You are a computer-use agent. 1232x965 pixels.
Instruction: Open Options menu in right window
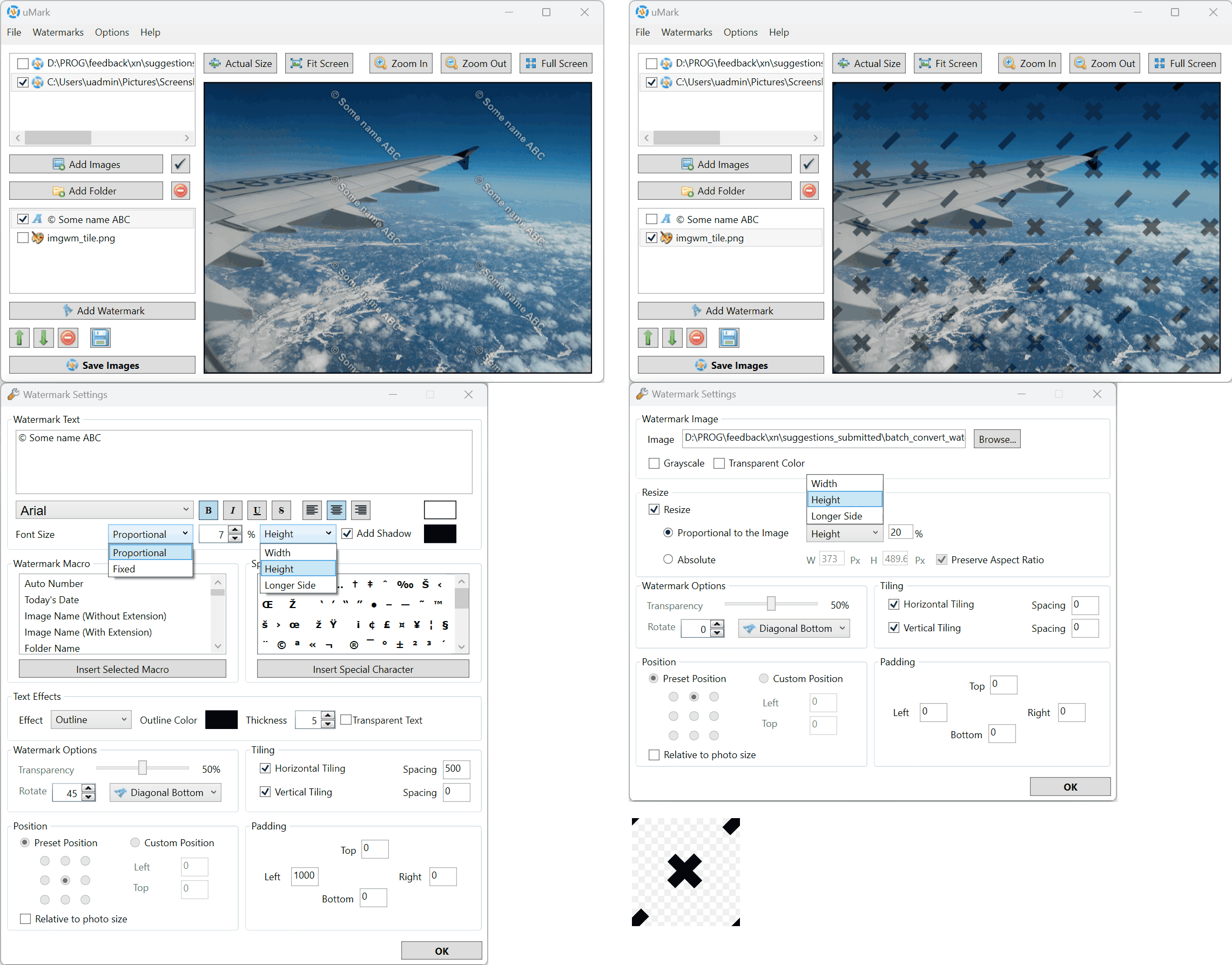[x=740, y=32]
